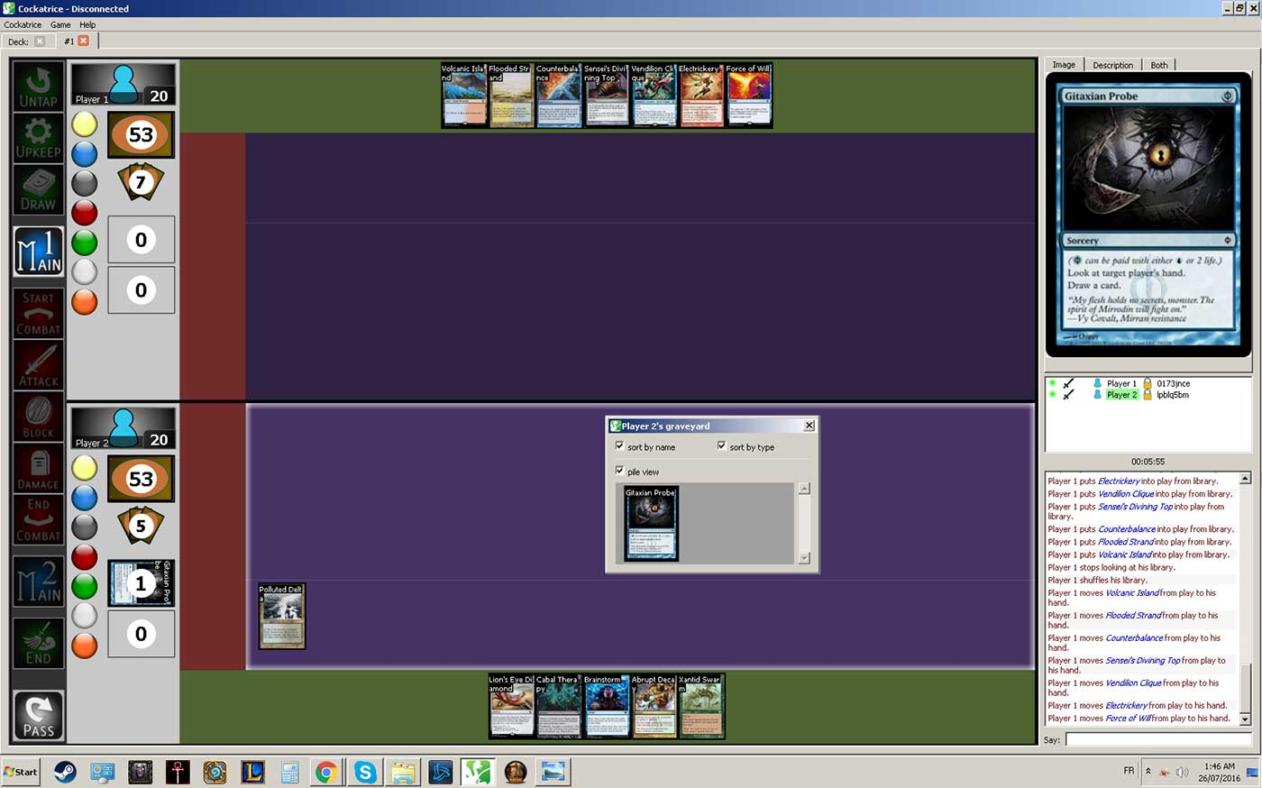Switch to Main 1 phase
The width and height of the screenshot is (1262, 788).
pyautogui.click(x=38, y=251)
